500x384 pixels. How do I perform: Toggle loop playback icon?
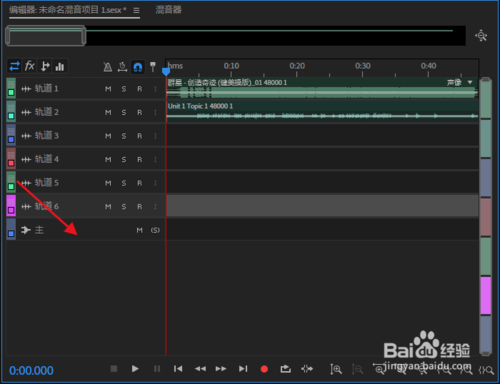[x=285, y=369]
